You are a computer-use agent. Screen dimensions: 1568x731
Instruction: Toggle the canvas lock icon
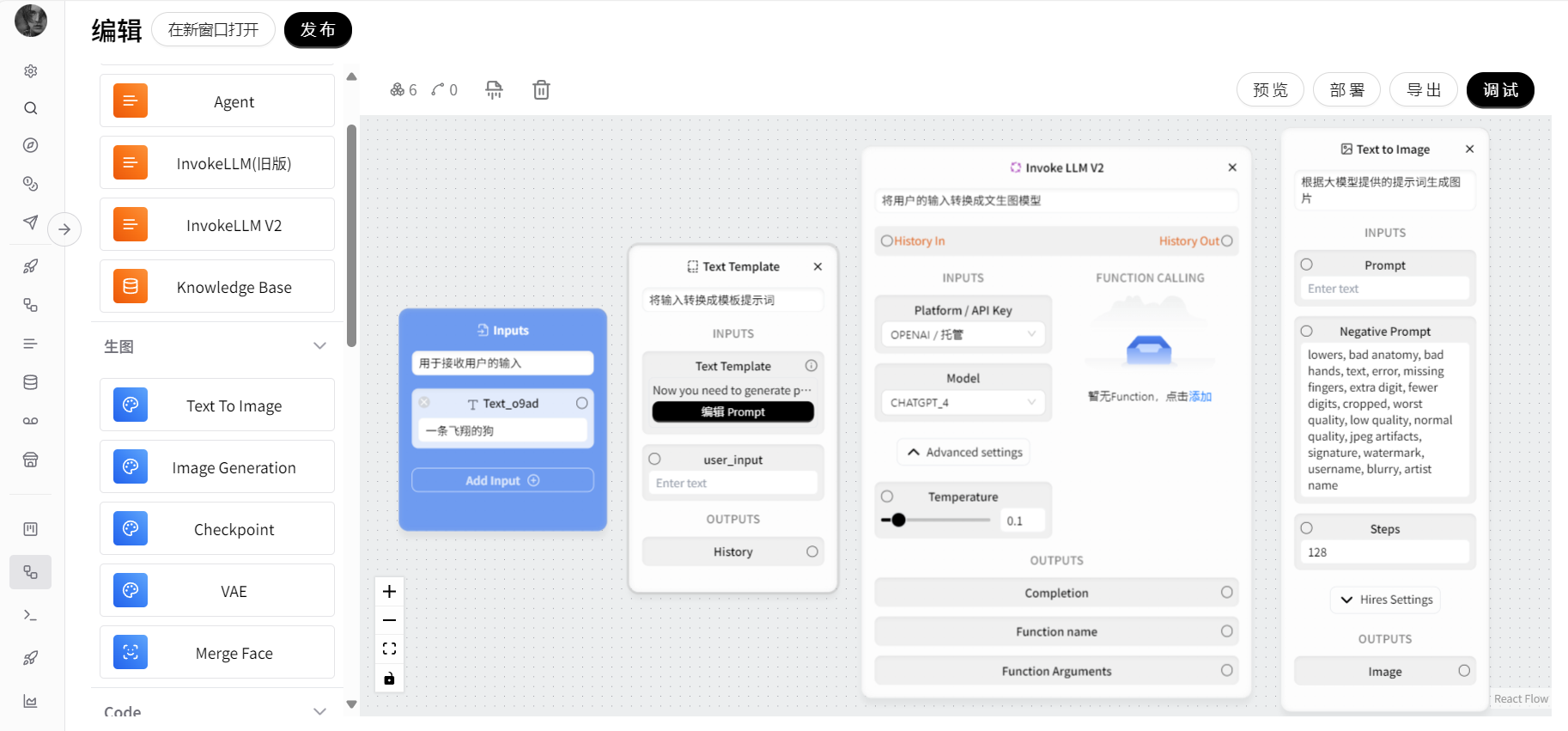click(x=389, y=679)
